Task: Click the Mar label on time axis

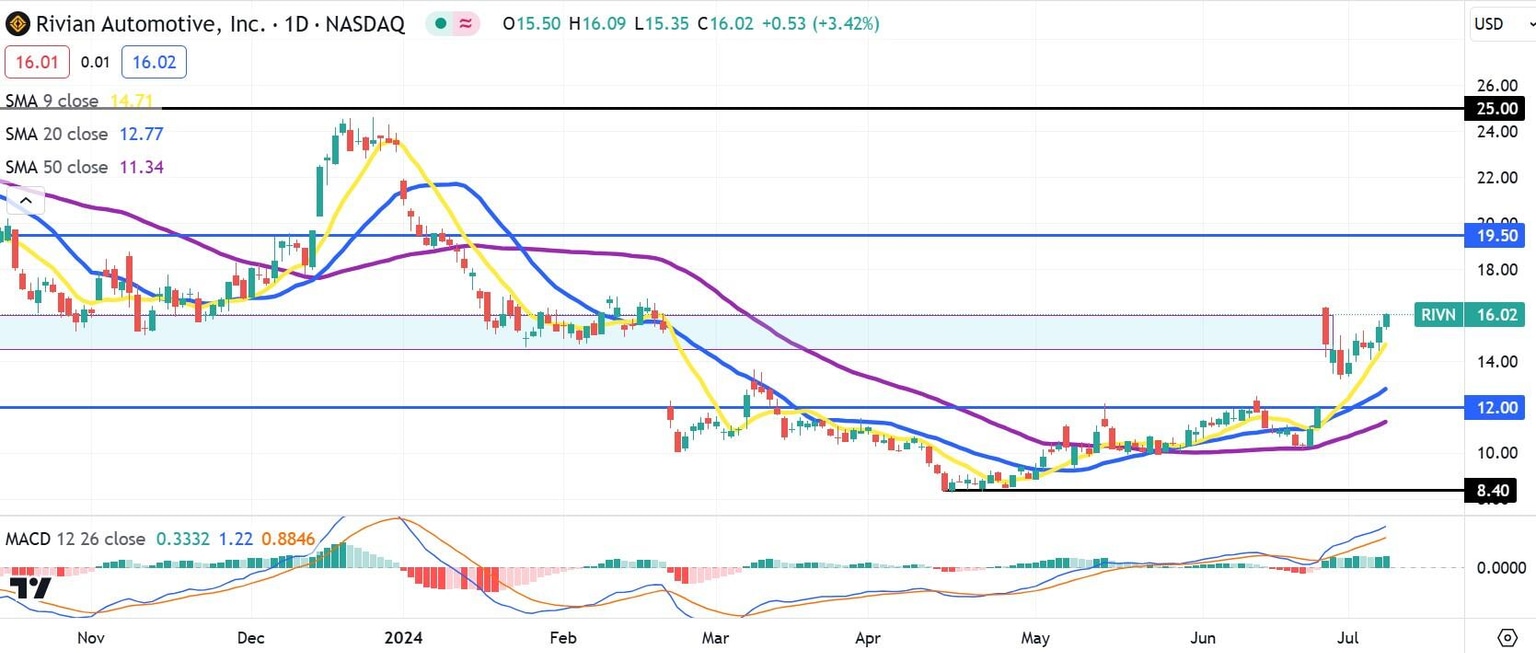Action: (x=715, y=637)
